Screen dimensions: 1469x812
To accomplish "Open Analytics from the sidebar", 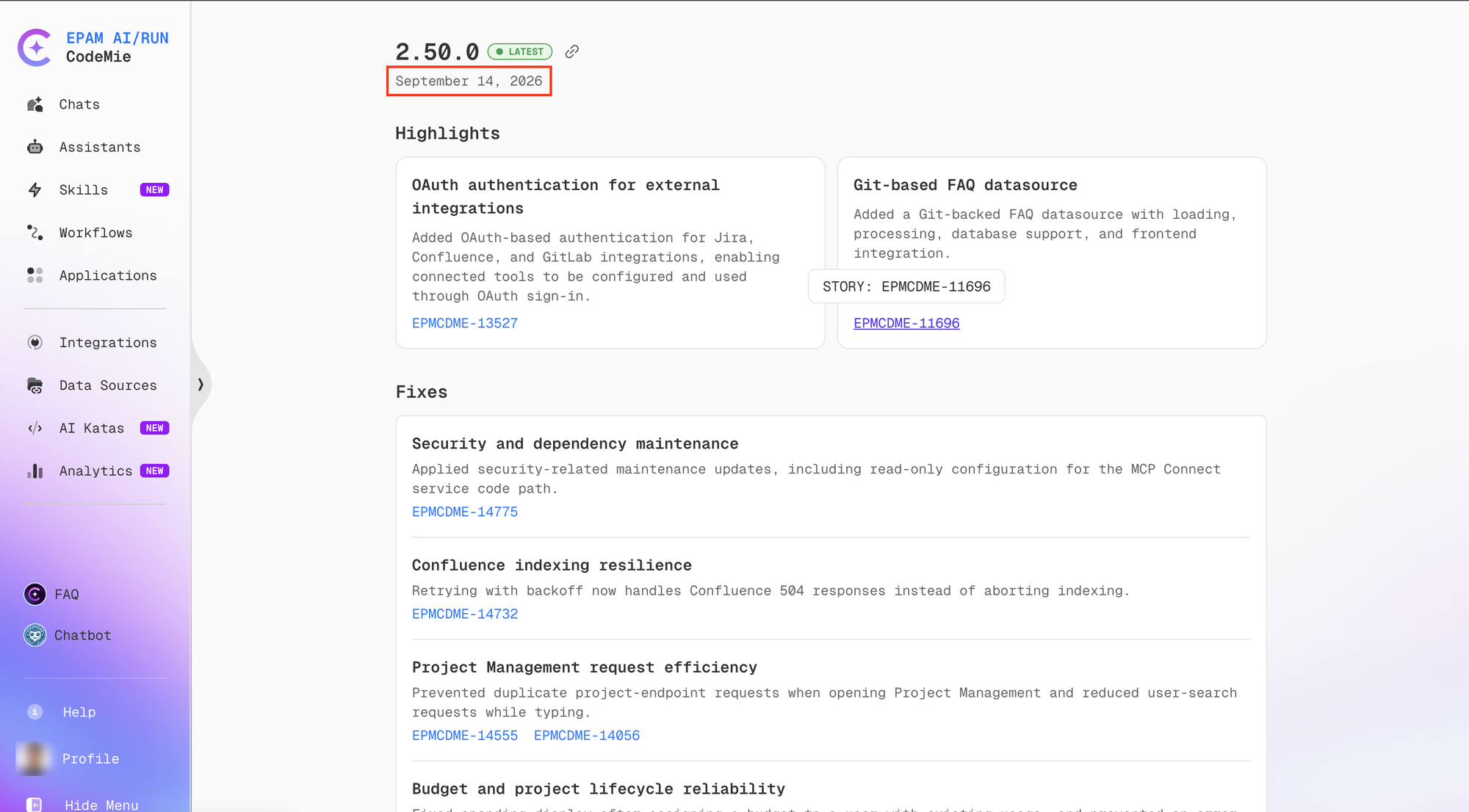I will click(x=95, y=471).
